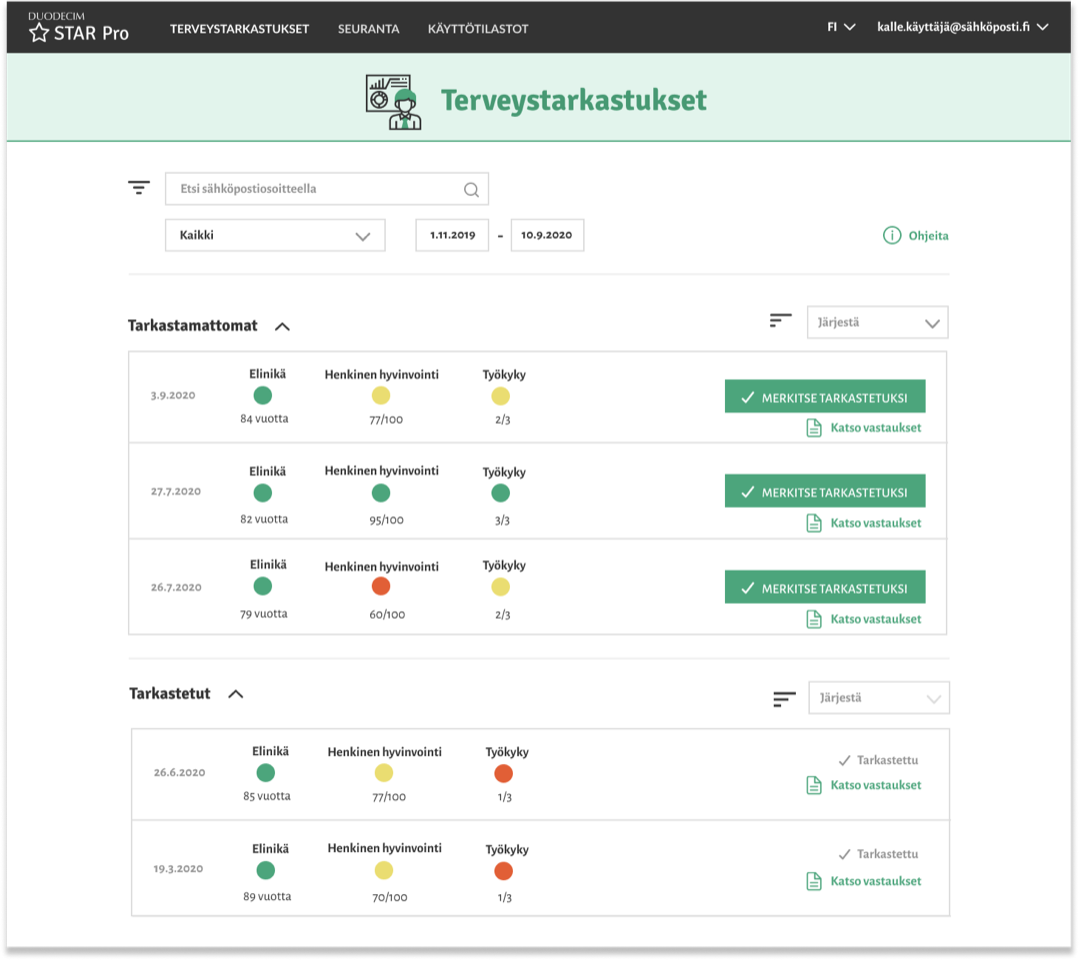Click the start date field 1.11.2019

[x=452, y=235]
